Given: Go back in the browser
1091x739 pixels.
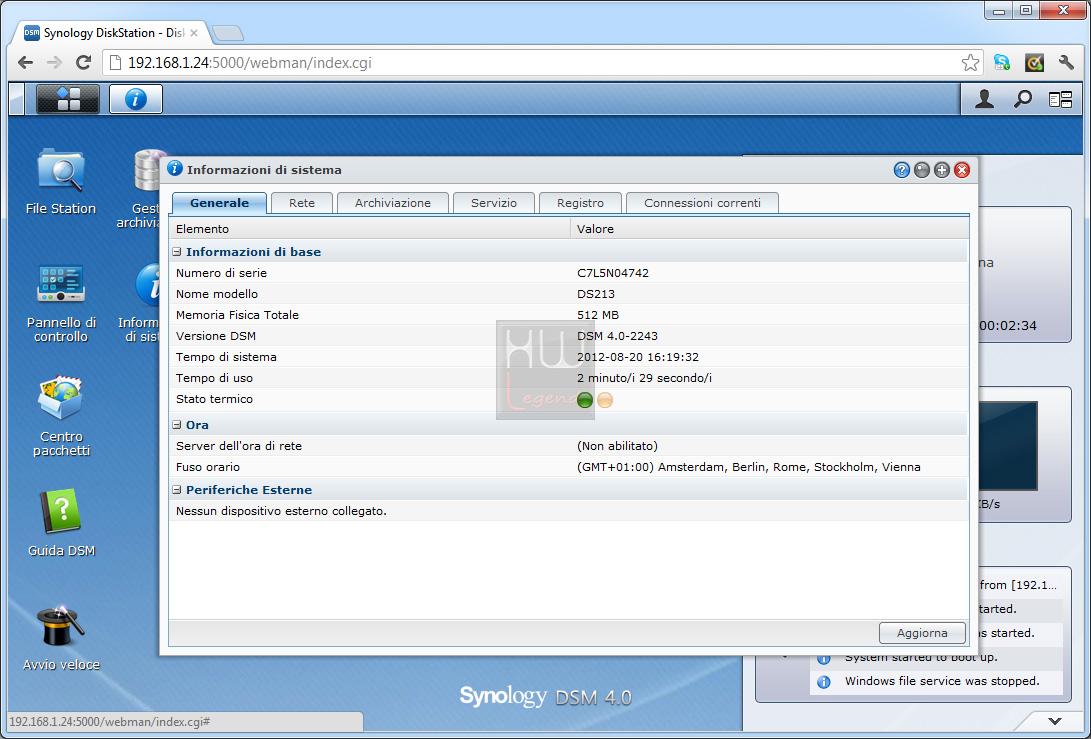Looking at the screenshot, I should coord(26,63).
